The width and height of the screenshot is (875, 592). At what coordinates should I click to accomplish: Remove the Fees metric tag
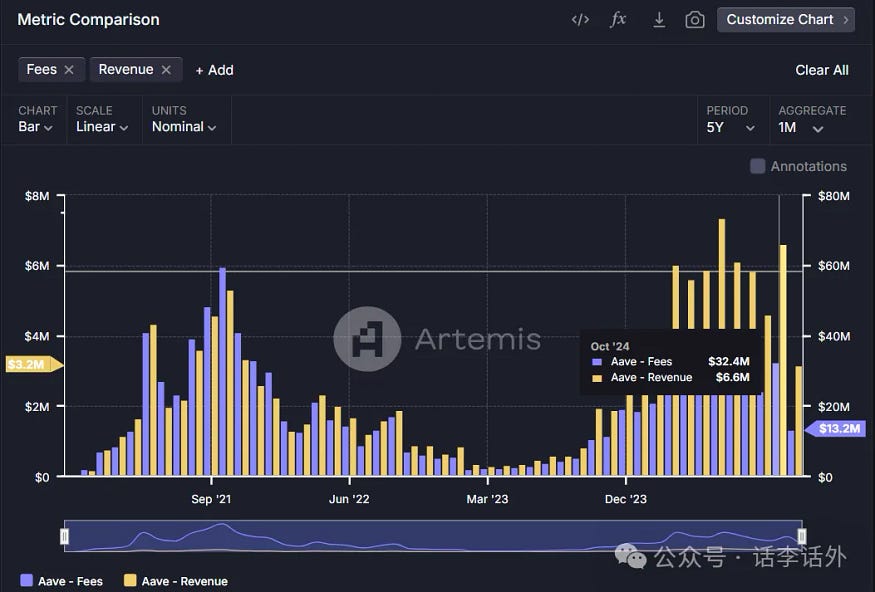pos(69,70)
